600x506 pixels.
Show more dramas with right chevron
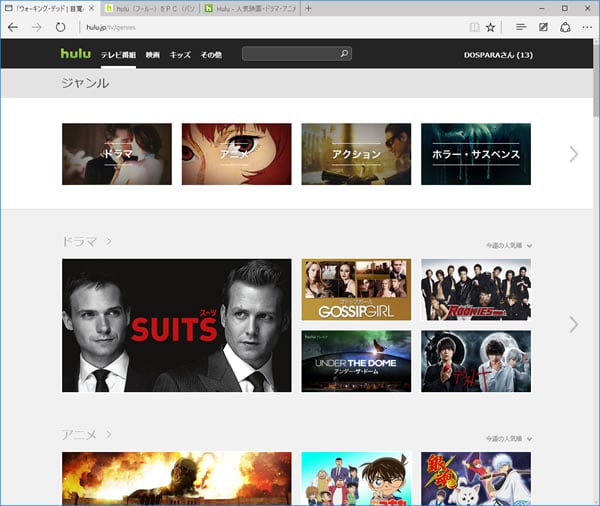[574, 325]
